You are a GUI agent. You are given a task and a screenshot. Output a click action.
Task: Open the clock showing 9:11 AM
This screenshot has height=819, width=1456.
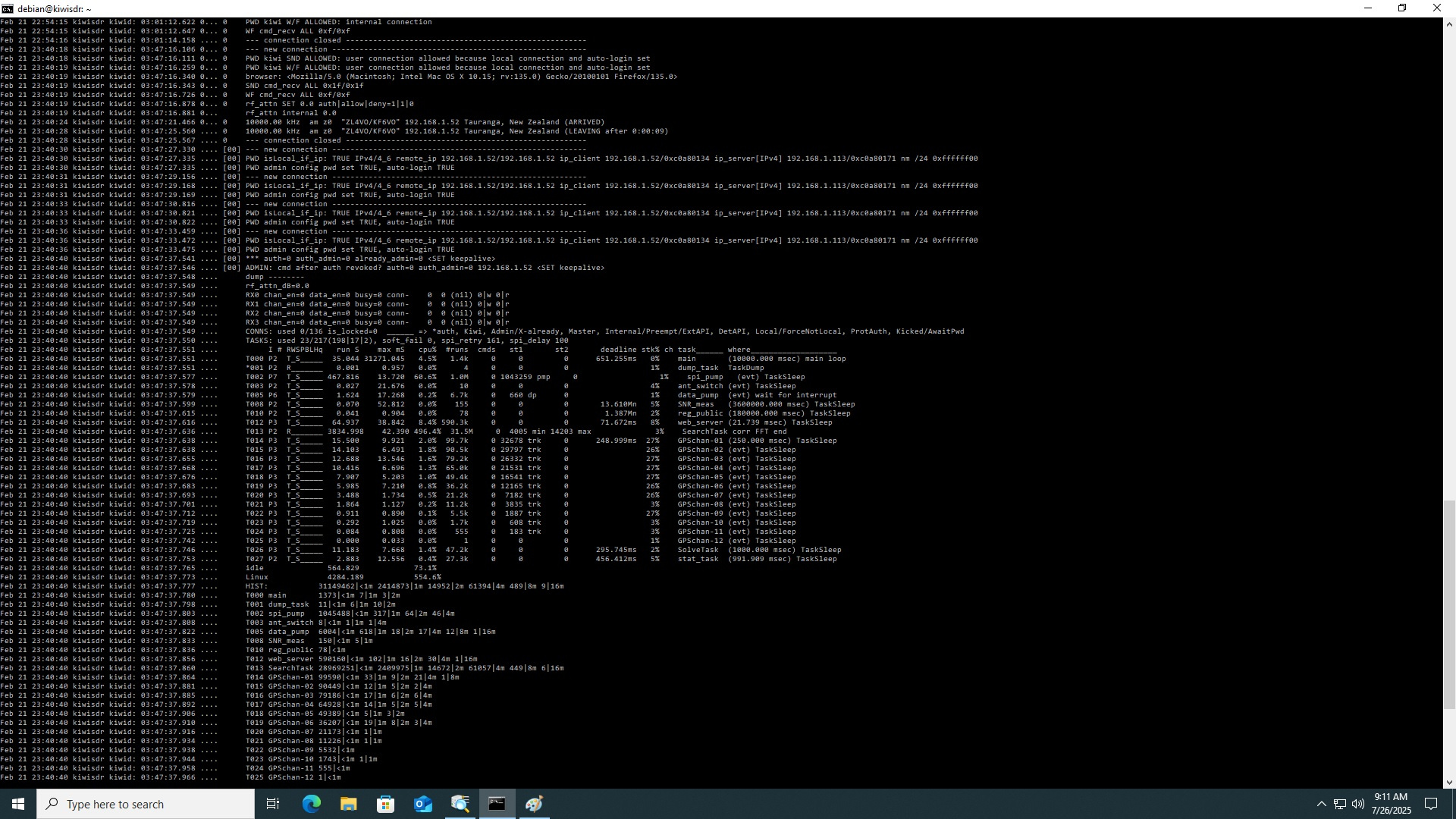(x=1391, y=804)
